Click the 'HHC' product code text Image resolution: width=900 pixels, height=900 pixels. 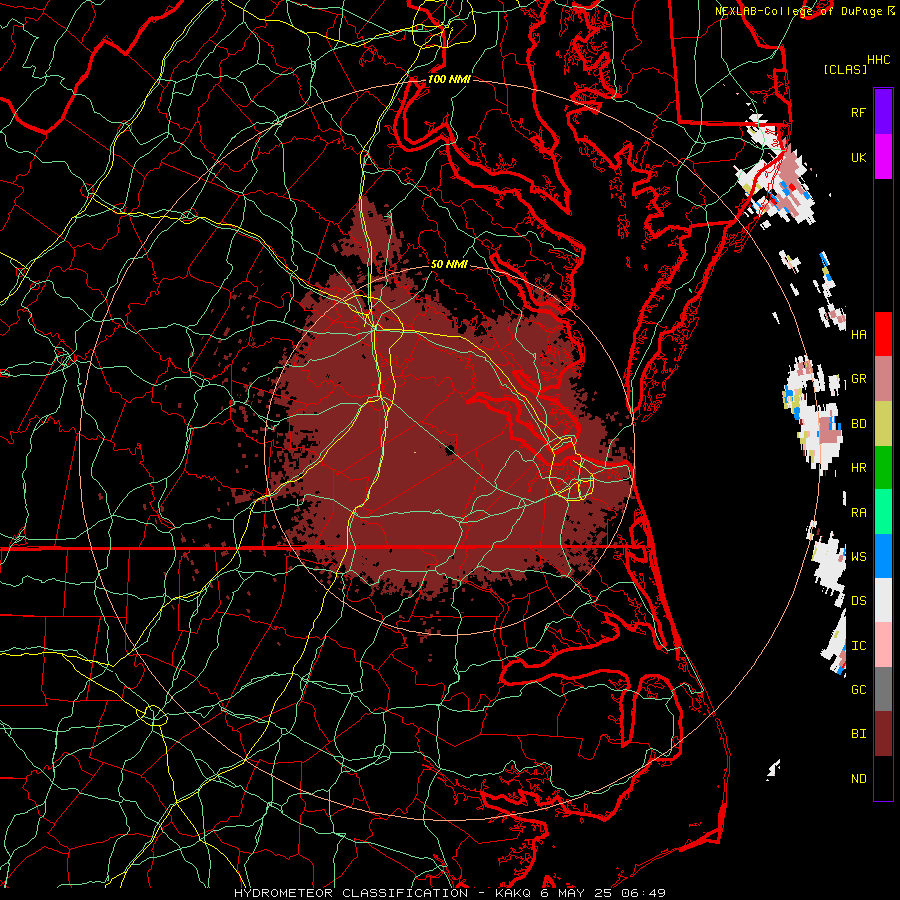coord(878,60)
